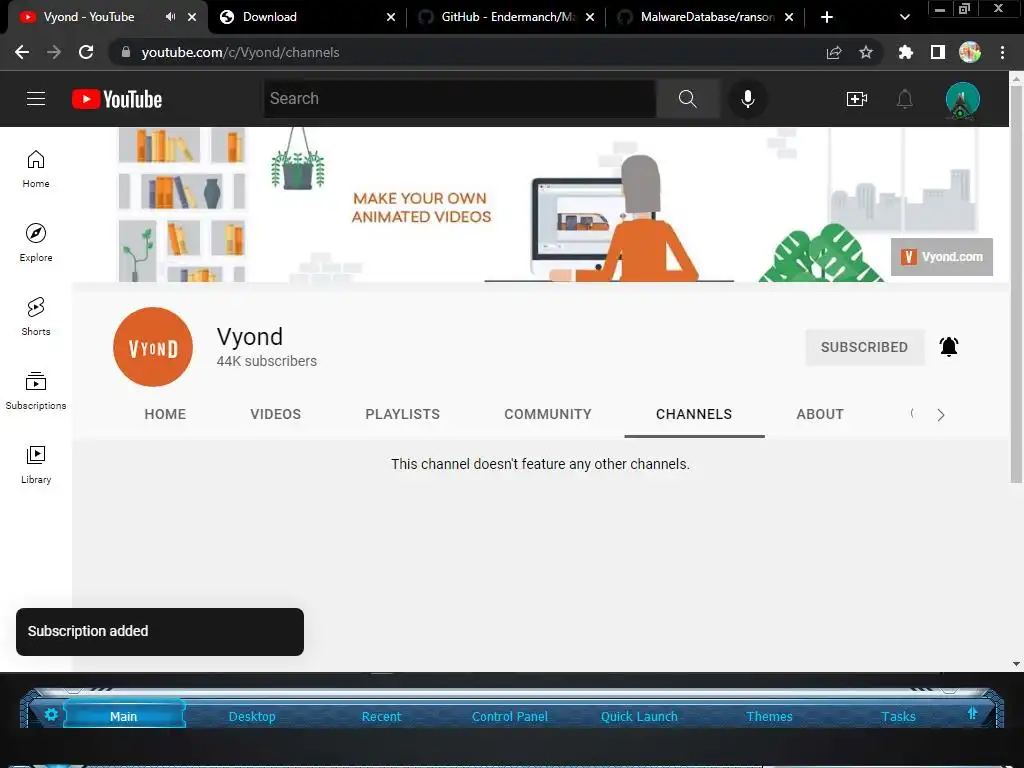Open Themes in the dock bar
The image size is (1024, 768).
(x=769, y=716)
